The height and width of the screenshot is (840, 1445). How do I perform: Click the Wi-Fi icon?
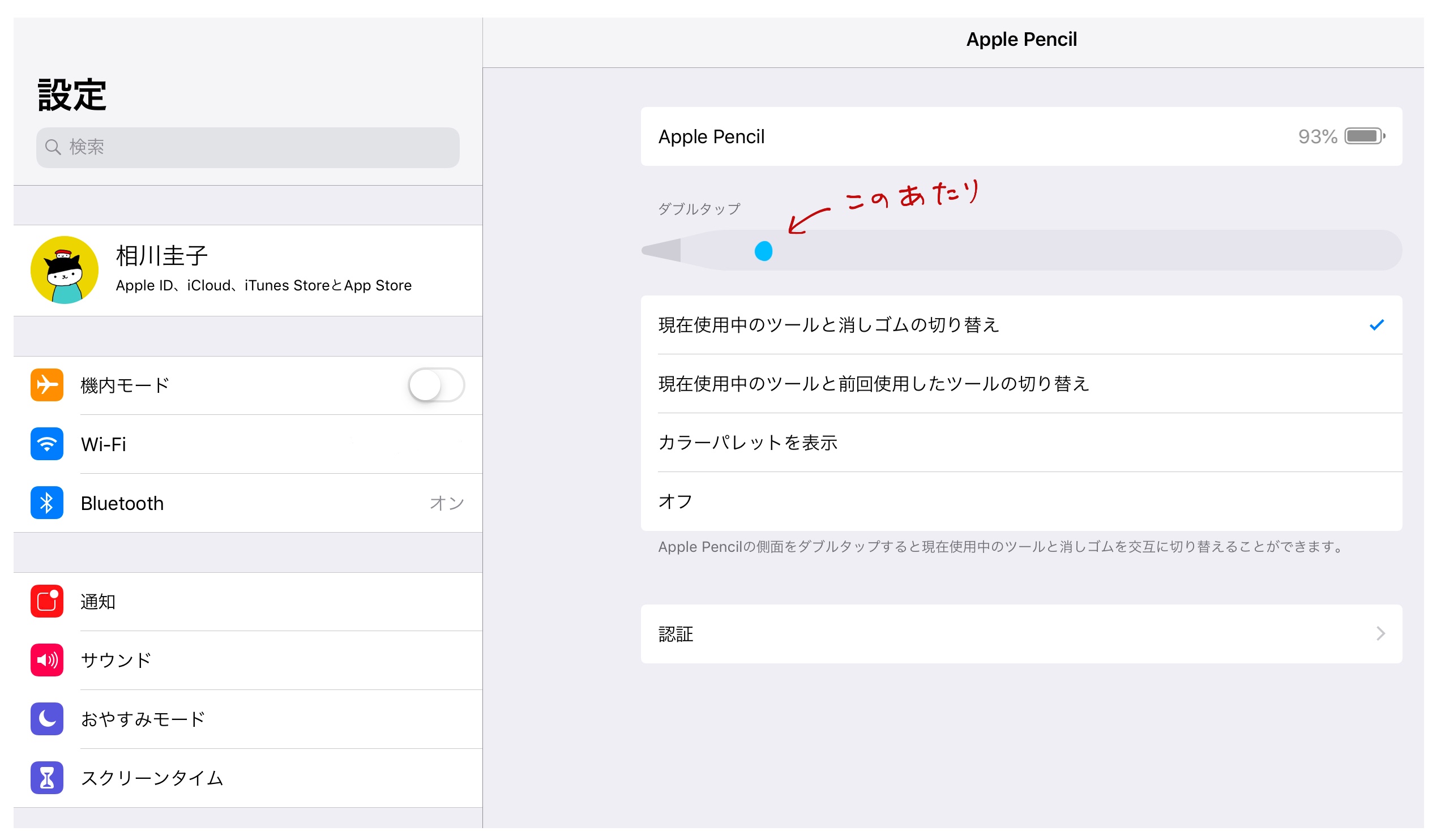point(47,444)
